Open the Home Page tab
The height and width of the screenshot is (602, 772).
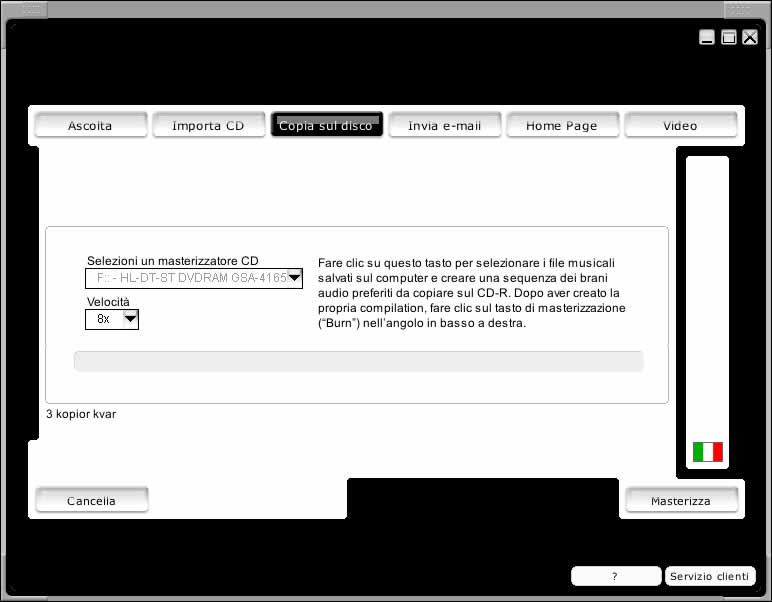(561, 125)
